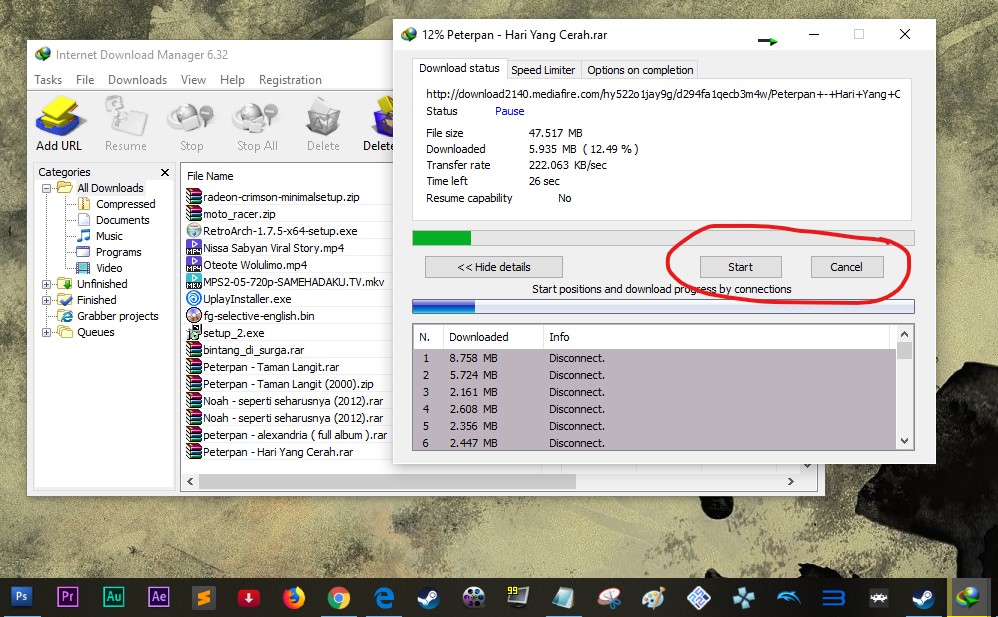Click the file list horizontal scrollbar
This screenshot has height=617, width=998.
coord(388,481)
